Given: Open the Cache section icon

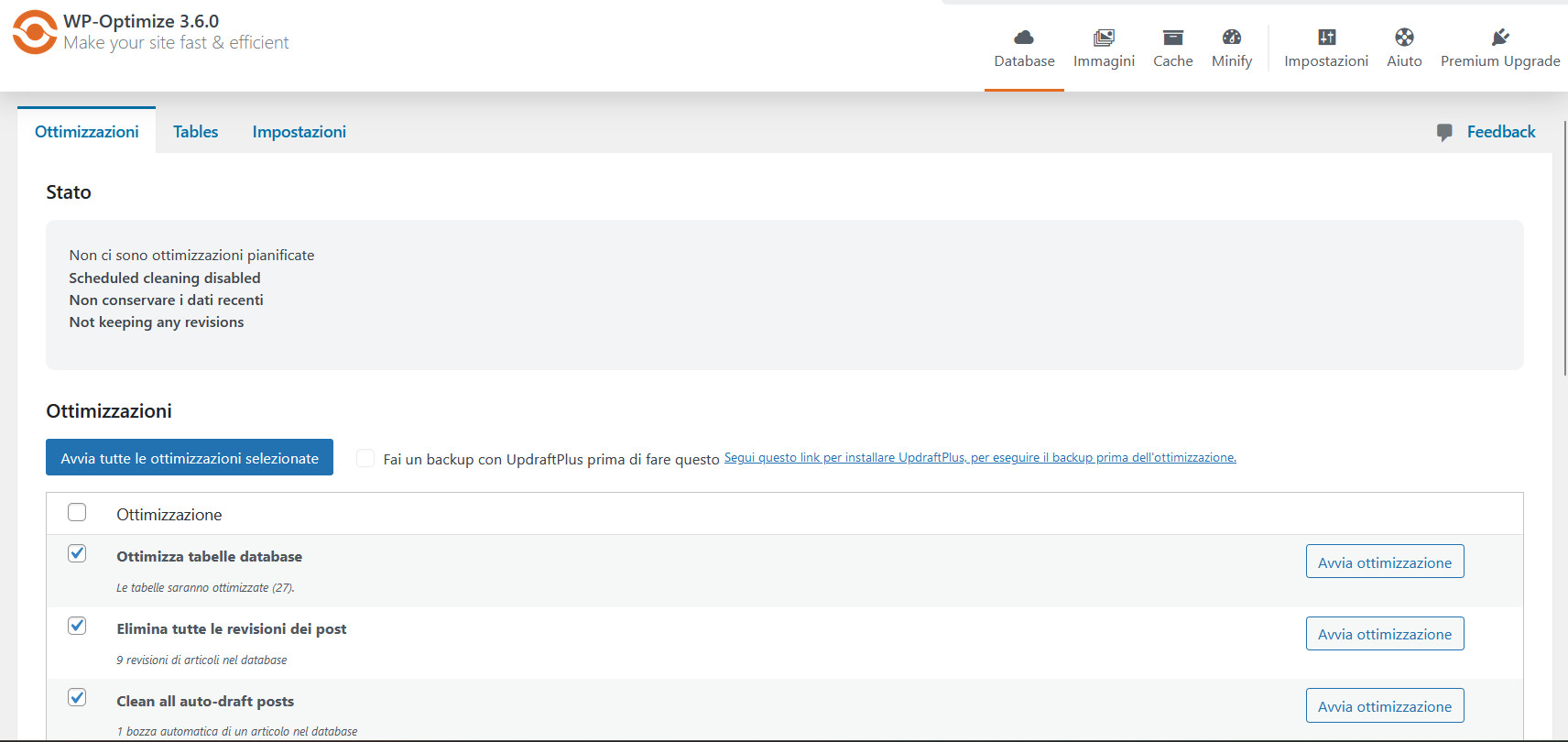Looking at the screenshot, I should click(1172, 38).
